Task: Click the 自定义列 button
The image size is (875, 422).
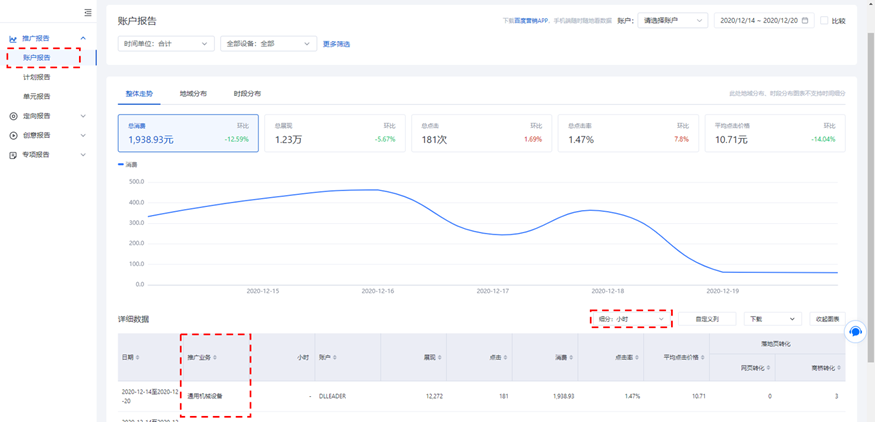Action: pos(714,319)
